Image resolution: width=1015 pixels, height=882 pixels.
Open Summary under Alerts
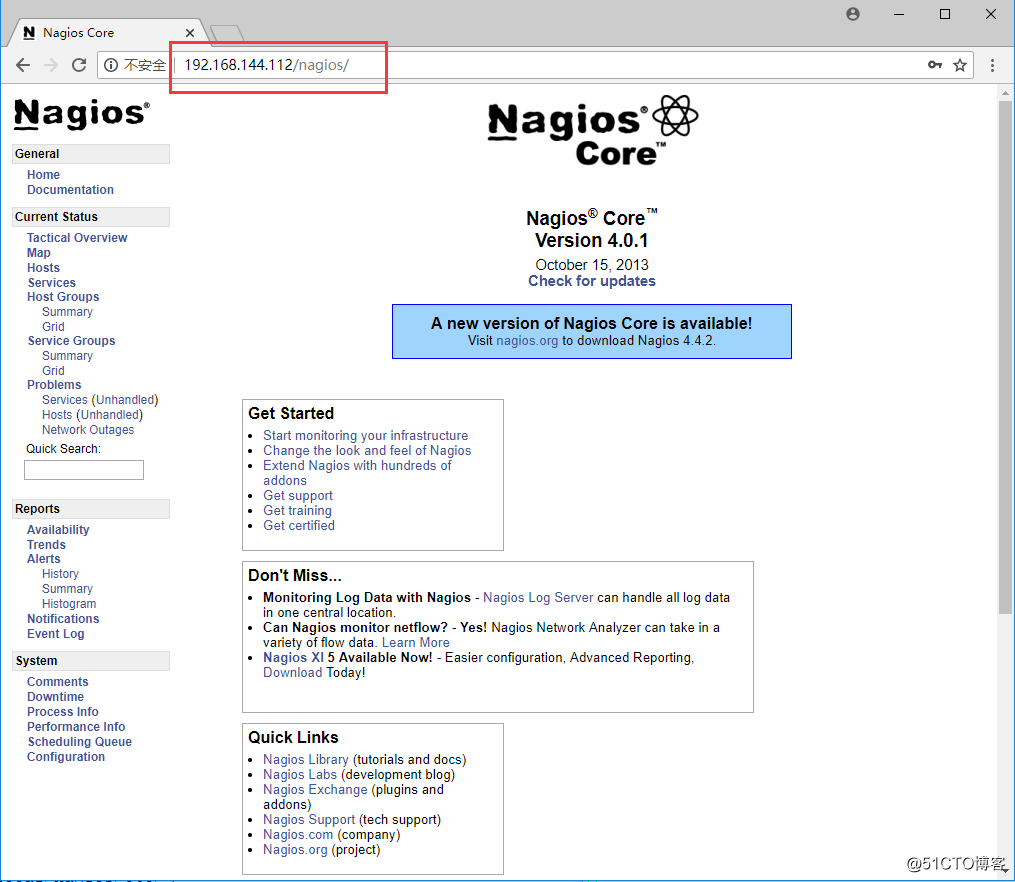[67, 588]
